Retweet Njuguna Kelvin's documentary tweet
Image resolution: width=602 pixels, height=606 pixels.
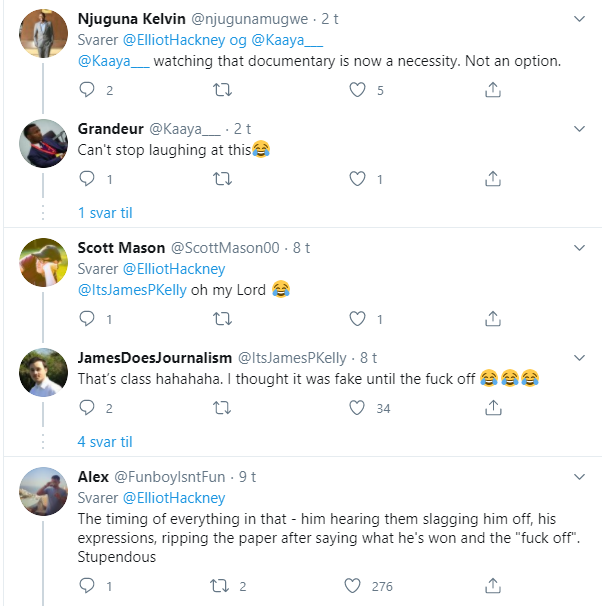pyautogui.click(x=223, y=91)
